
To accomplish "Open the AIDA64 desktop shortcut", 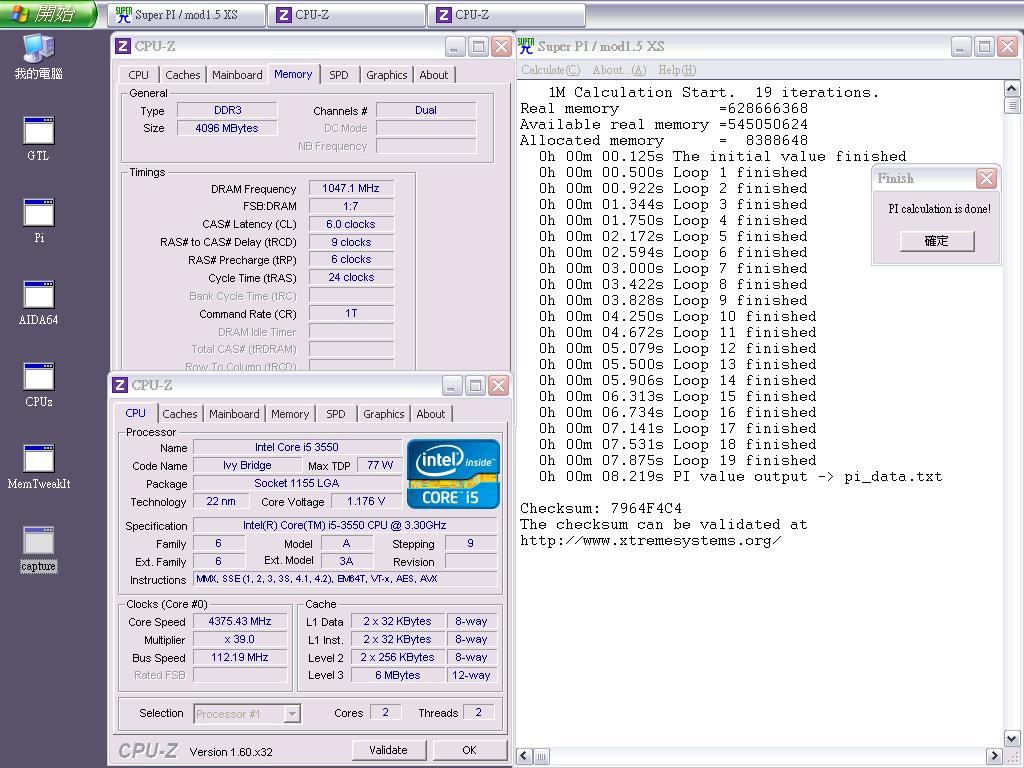I will coord(39,303).
